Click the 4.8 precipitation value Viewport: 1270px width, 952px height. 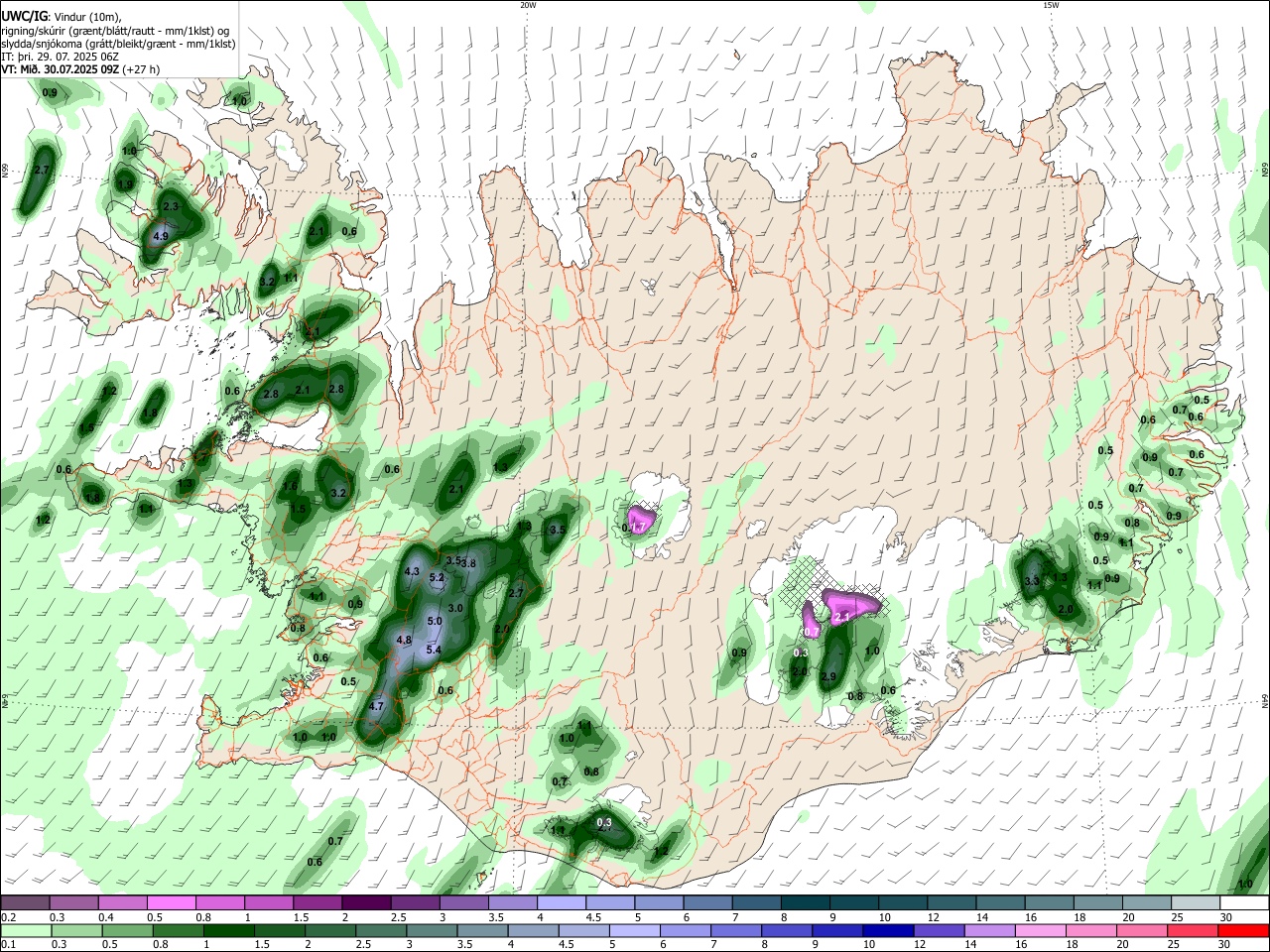(x=404, y=641)
